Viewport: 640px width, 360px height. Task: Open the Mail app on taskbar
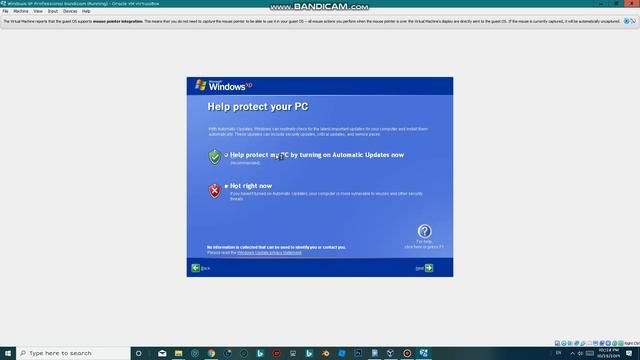point(162,353)
